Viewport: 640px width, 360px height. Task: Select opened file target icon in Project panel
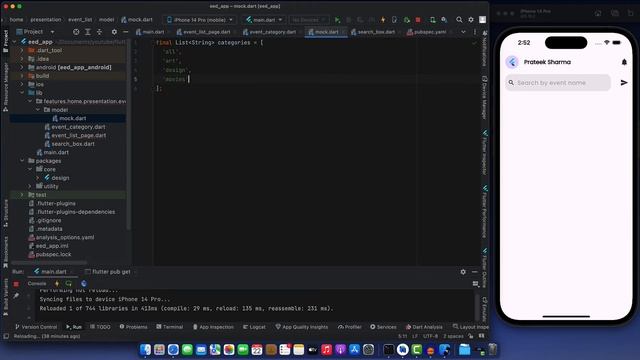tap(76, 31)
